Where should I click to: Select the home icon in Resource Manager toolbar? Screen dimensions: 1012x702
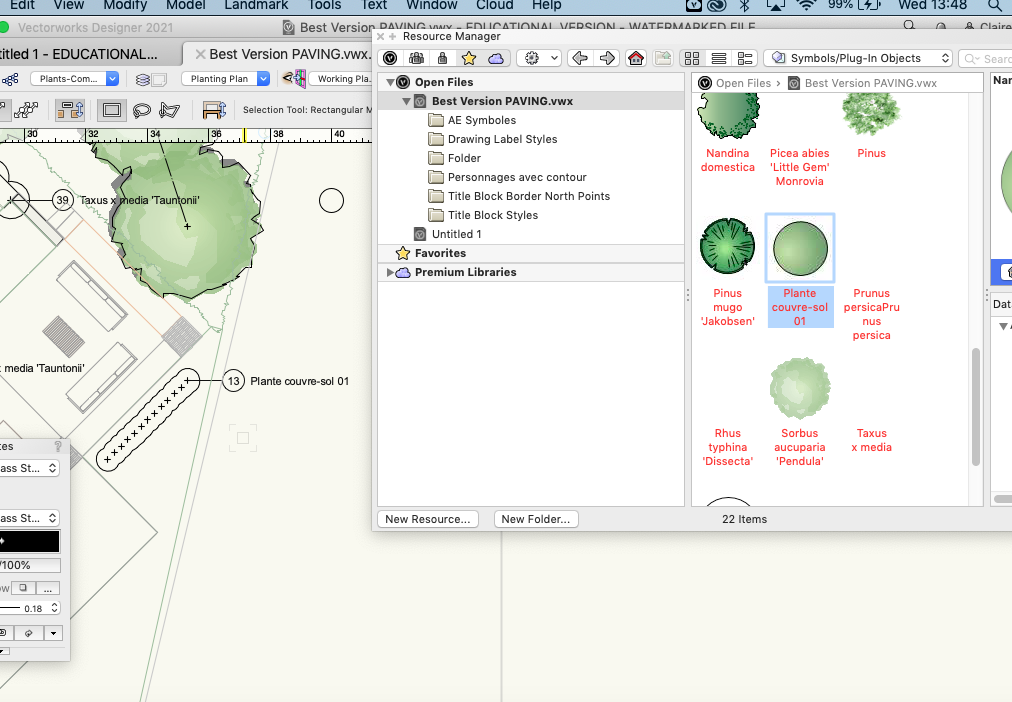634,58
